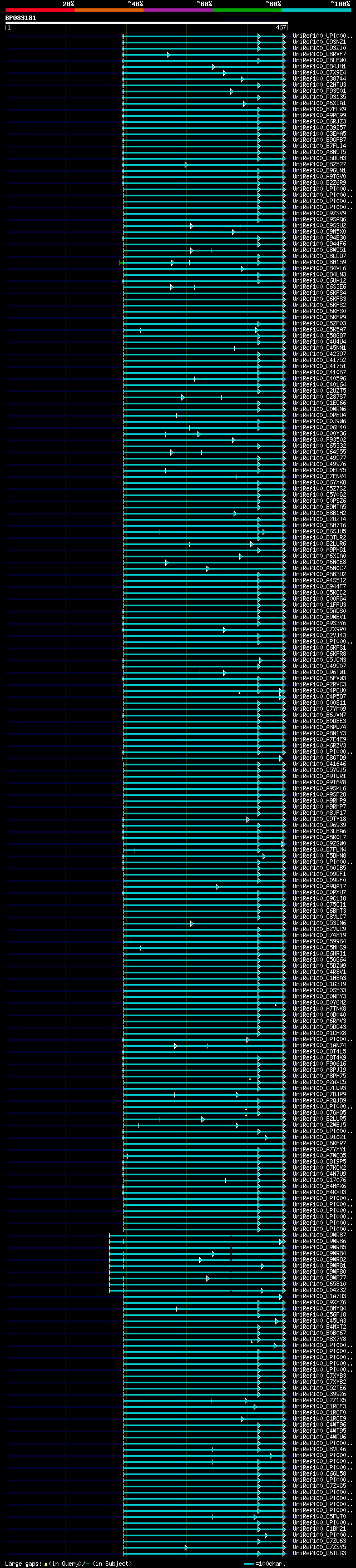Select the UniRef100_P93501 label
The width and height of the screenshot is (356, 1568).
coord(319,91)
